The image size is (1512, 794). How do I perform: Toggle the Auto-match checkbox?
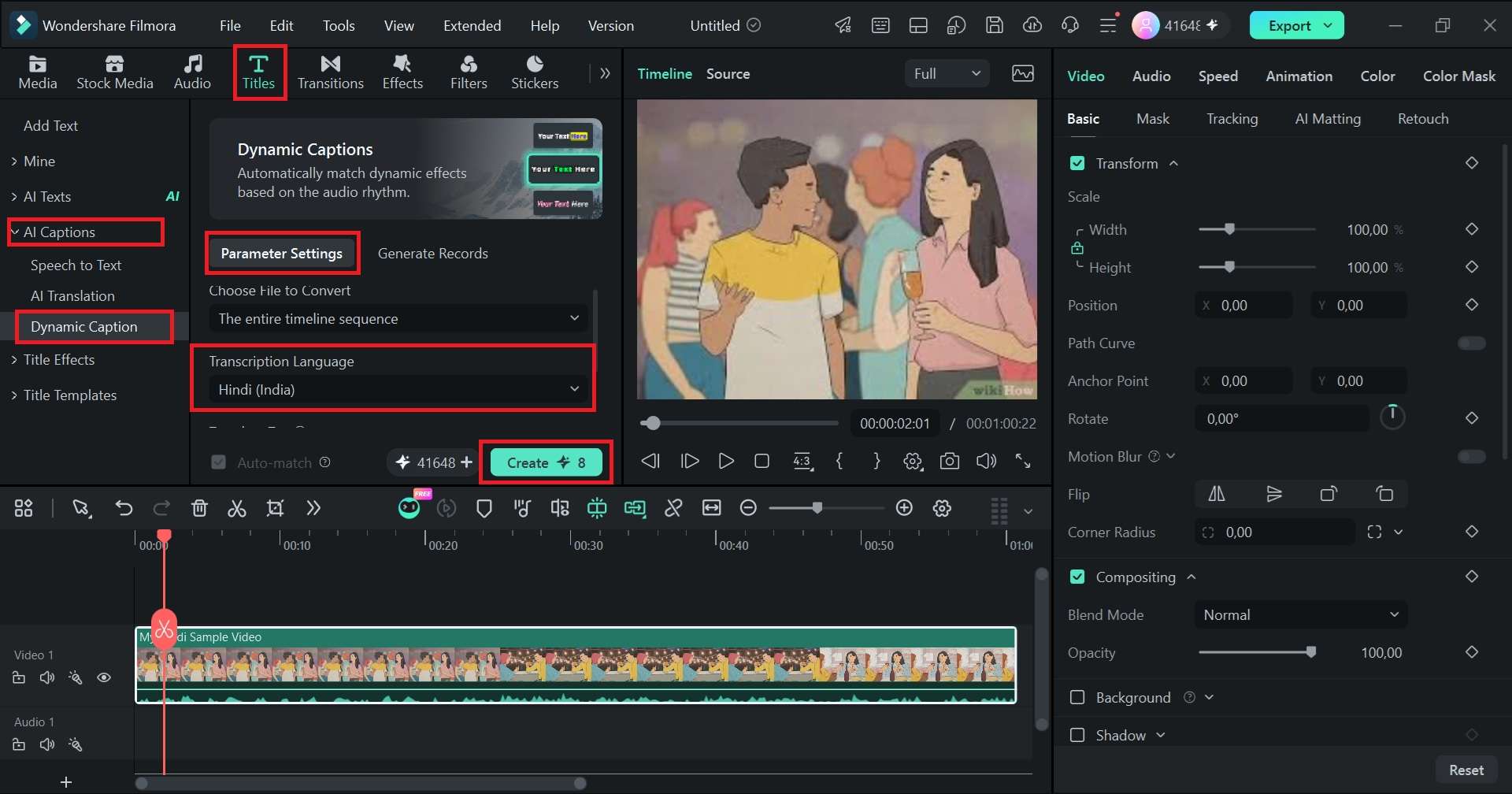coord(219,462)
